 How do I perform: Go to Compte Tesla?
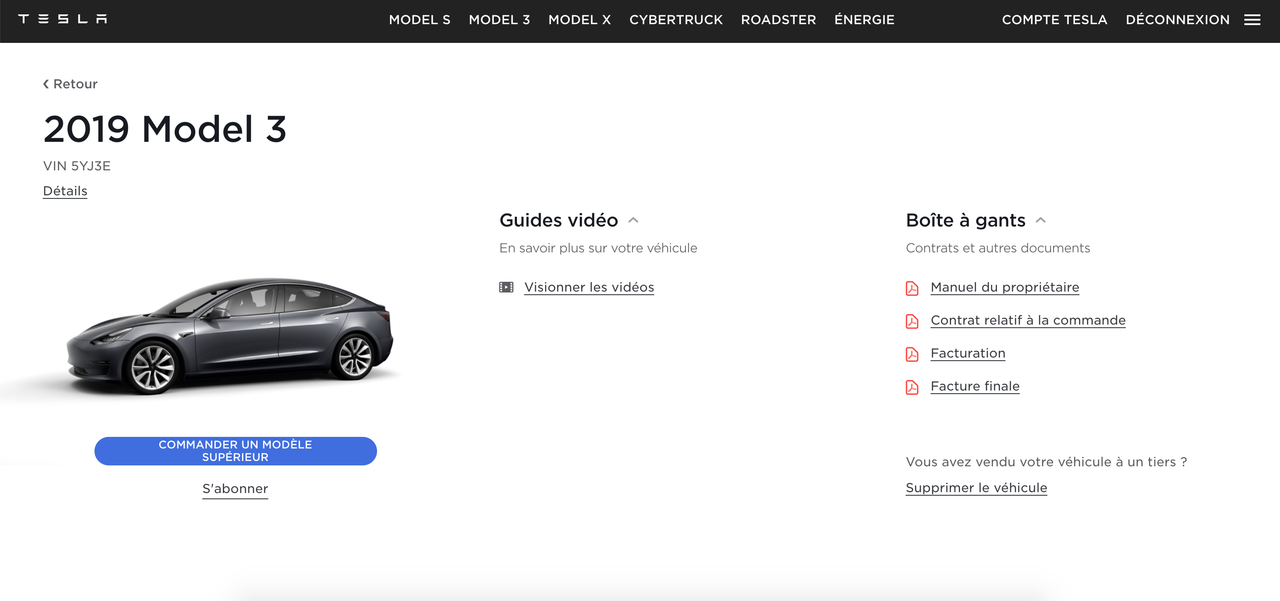point(1054,19)
